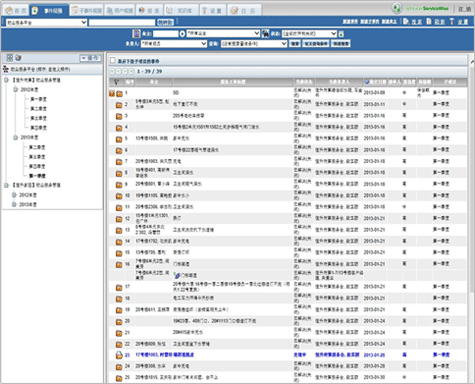Click the document icon beside the number field
This screenshot has width=475, height=384.
coord(136,33)
